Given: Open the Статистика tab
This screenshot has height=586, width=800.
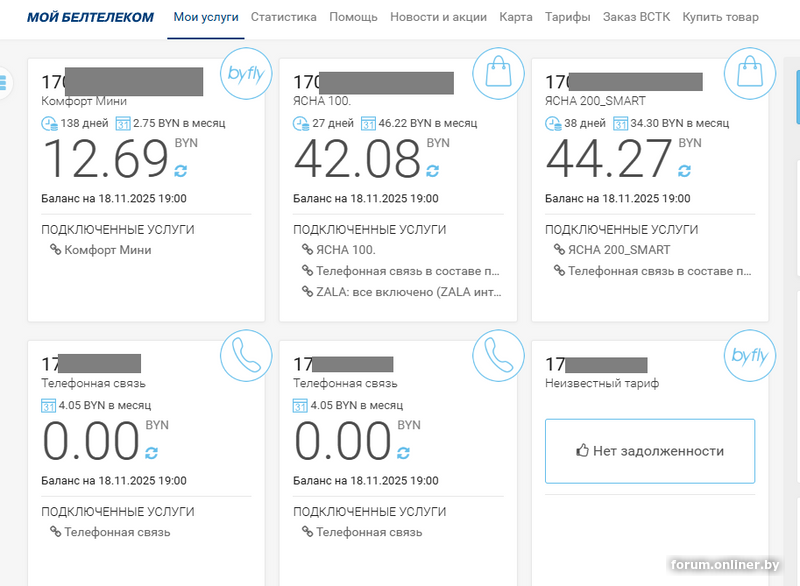Looking at the screenshot, I should click(x=284, y=17).
